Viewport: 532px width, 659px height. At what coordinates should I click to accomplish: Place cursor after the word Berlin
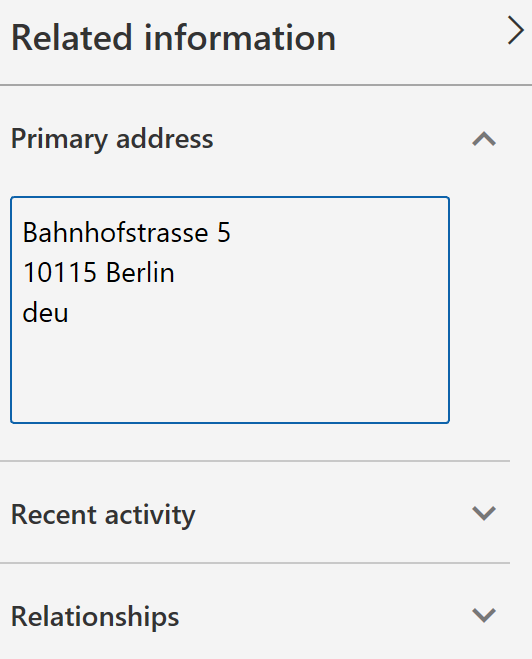pos(176,272)
